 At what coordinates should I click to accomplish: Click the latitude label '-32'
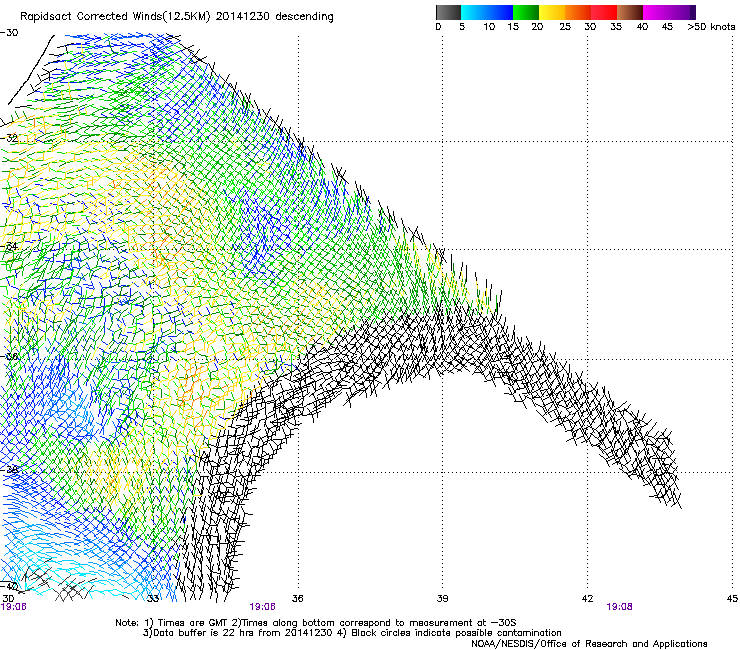(9, 138)
